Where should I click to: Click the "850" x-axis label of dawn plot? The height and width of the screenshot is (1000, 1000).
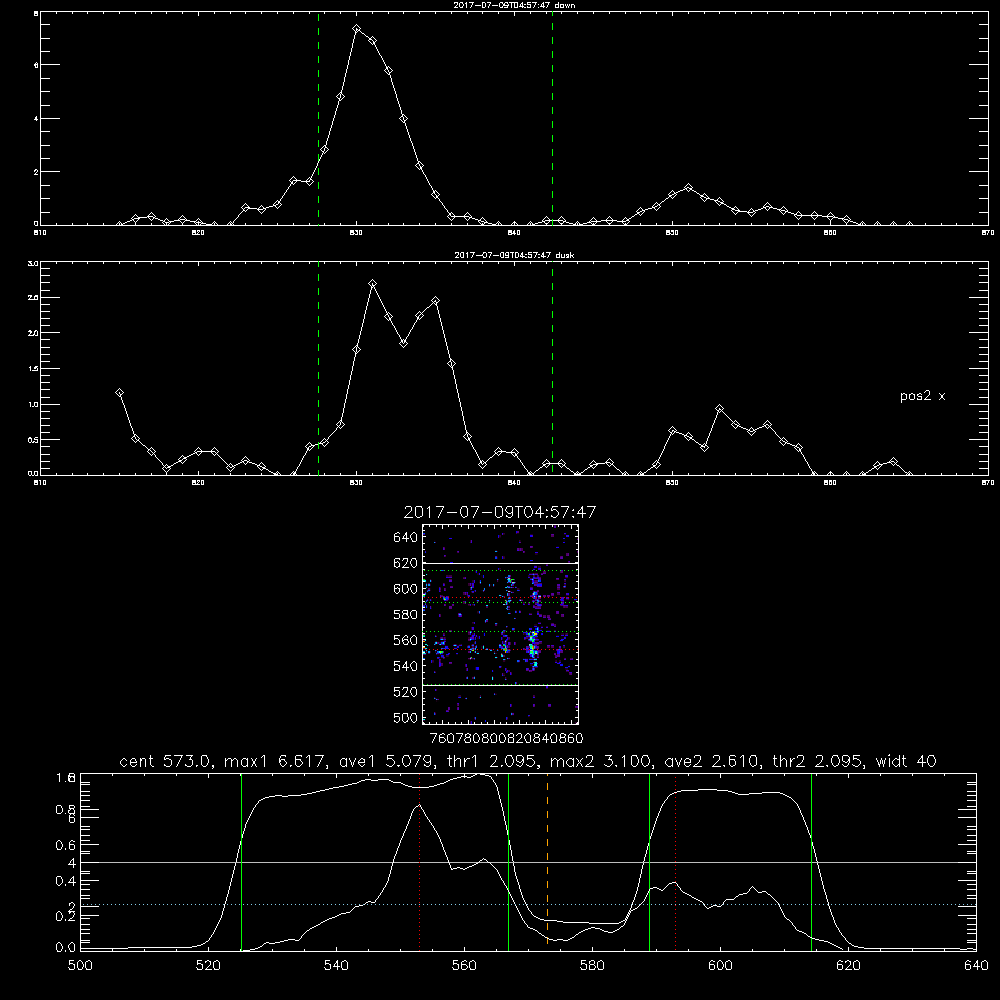[x=672, y=233]
